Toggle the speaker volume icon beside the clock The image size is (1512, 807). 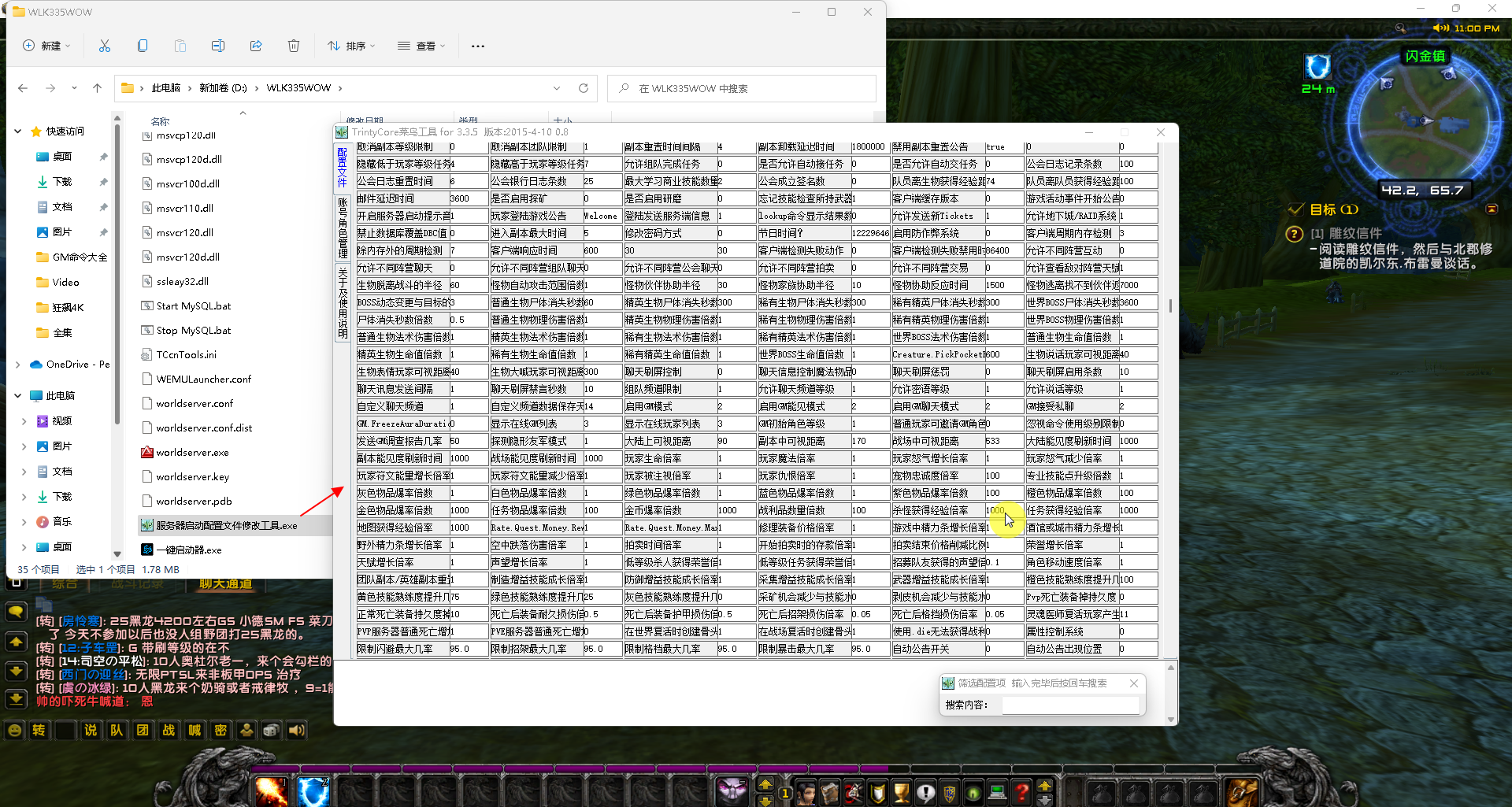1441,28
